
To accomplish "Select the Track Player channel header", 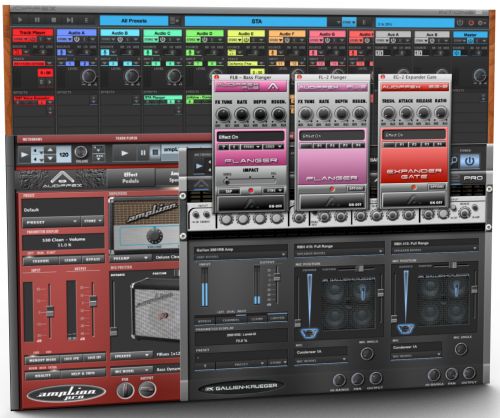I will point(33,33).
